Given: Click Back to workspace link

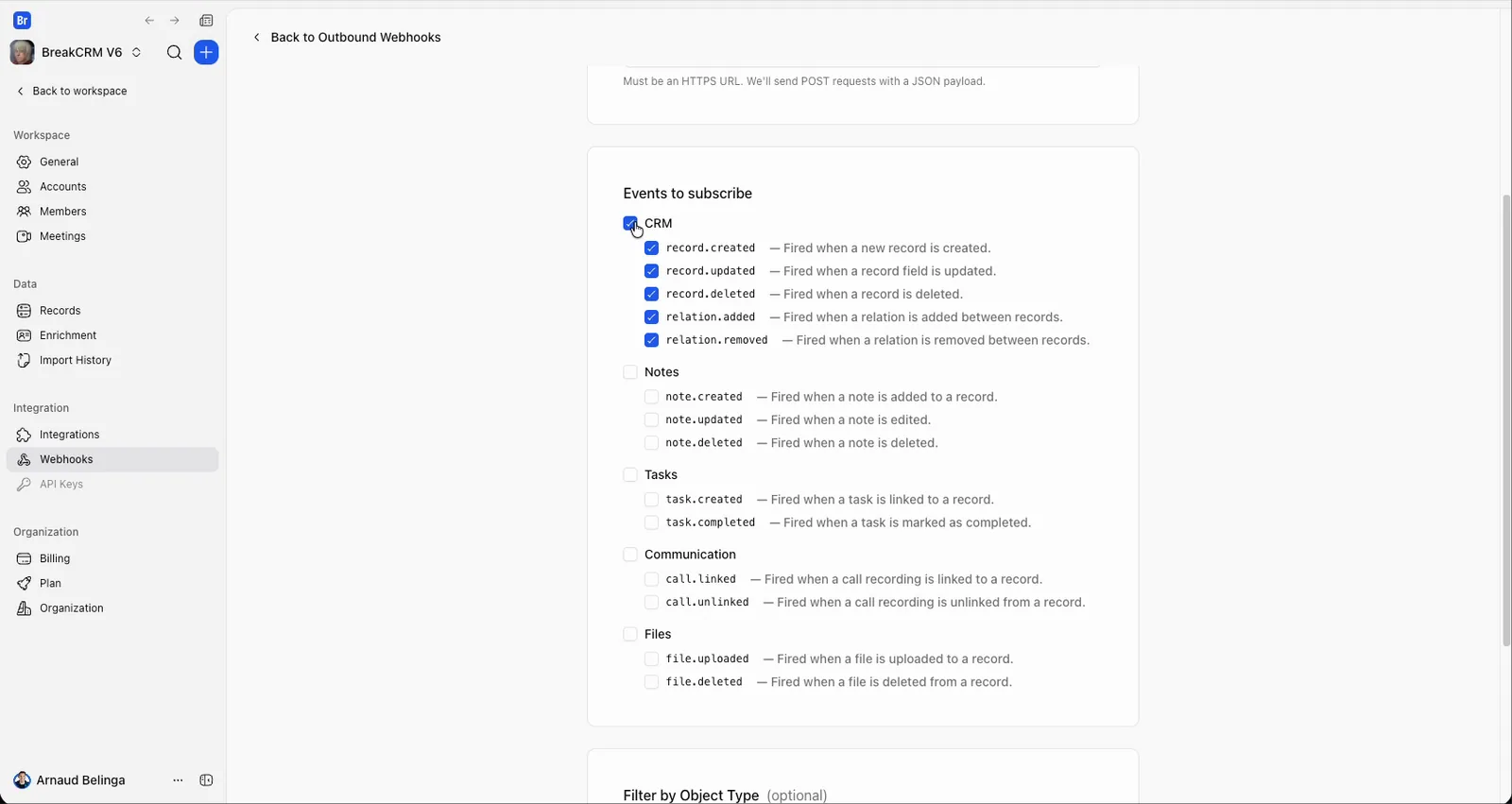Looking at the screenshot, I should [x=72, y=92].
